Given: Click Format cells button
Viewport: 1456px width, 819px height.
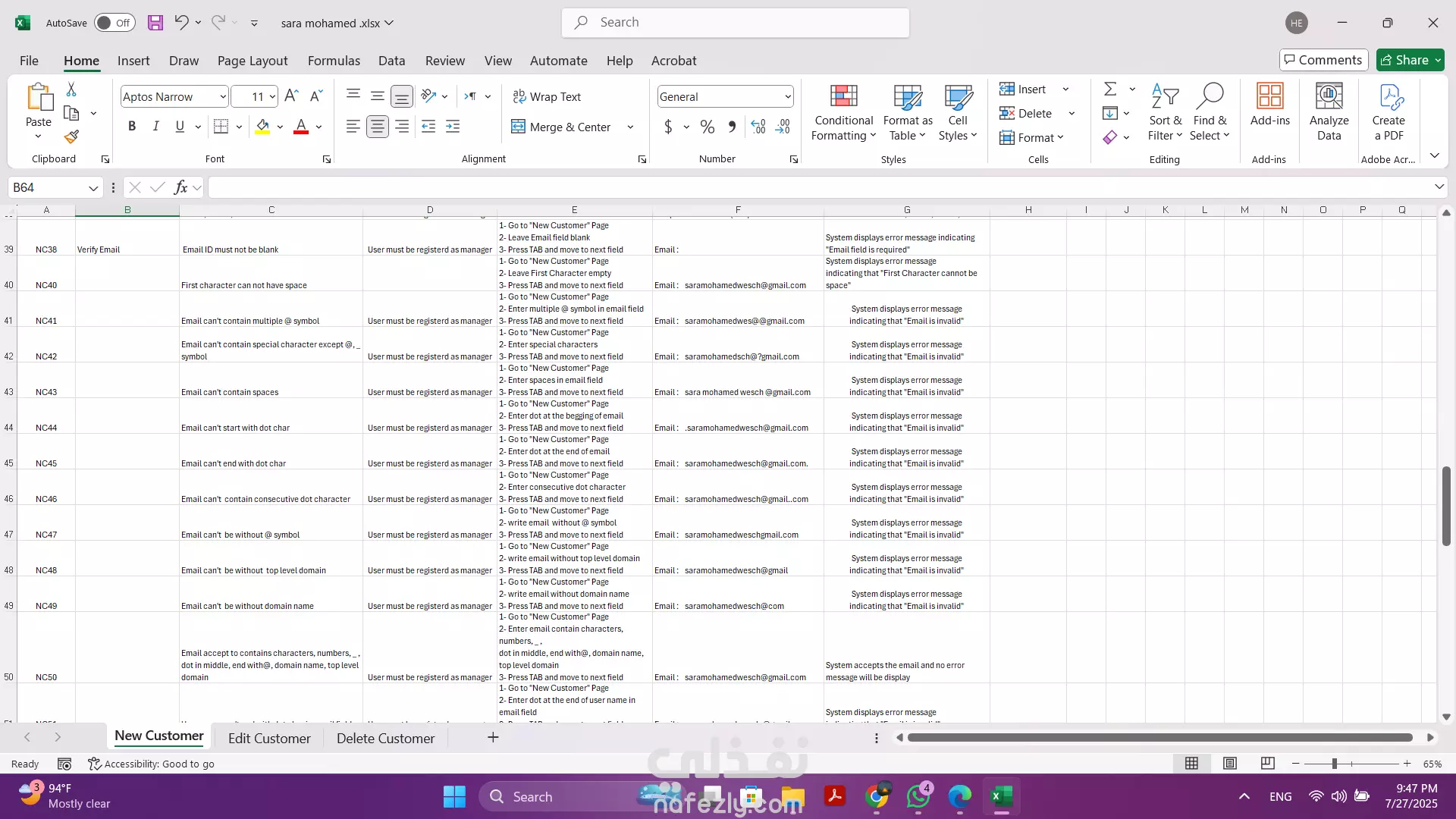Looking at the screenshot, I should [x=1032, y=137].
